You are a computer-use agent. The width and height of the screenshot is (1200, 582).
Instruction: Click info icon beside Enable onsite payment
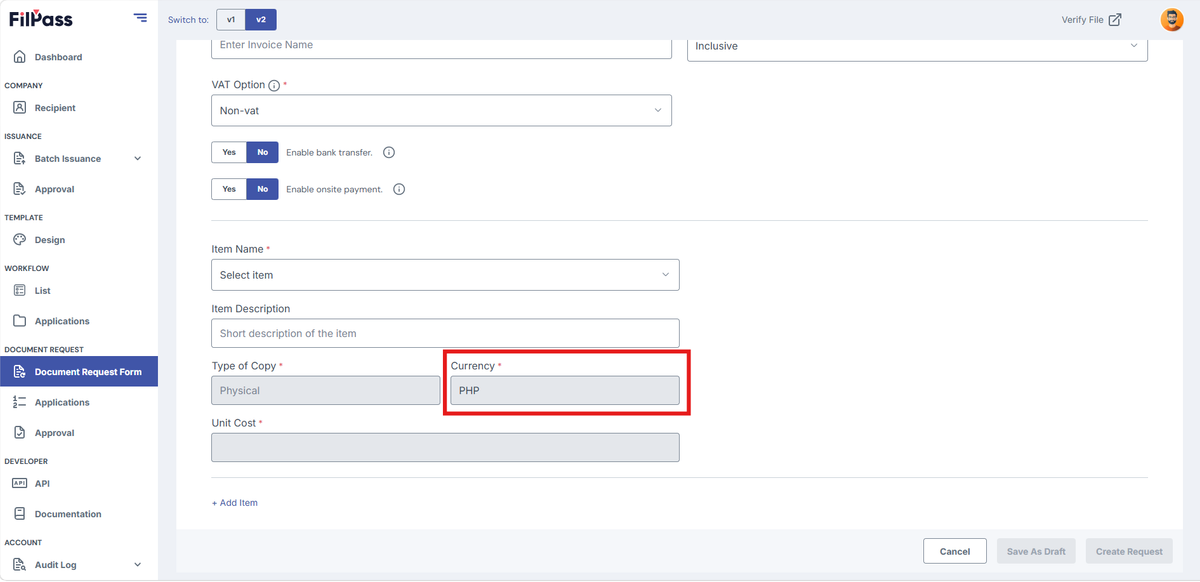[x=399, y=189]
